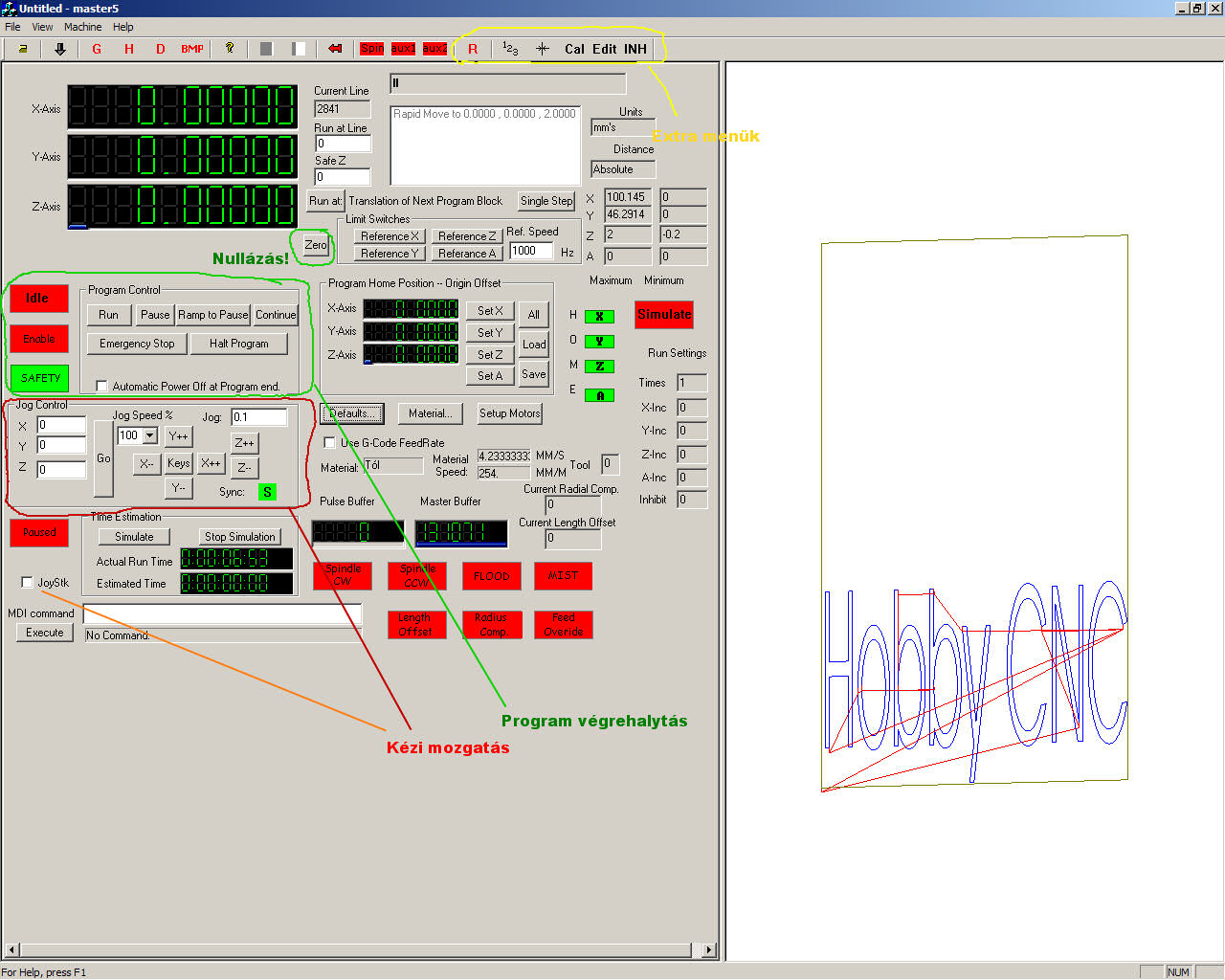The height and width of the screenshot is (980, 1225).
Task: Click the horizontal scrollbar right arrow
Action: point(709,950)
